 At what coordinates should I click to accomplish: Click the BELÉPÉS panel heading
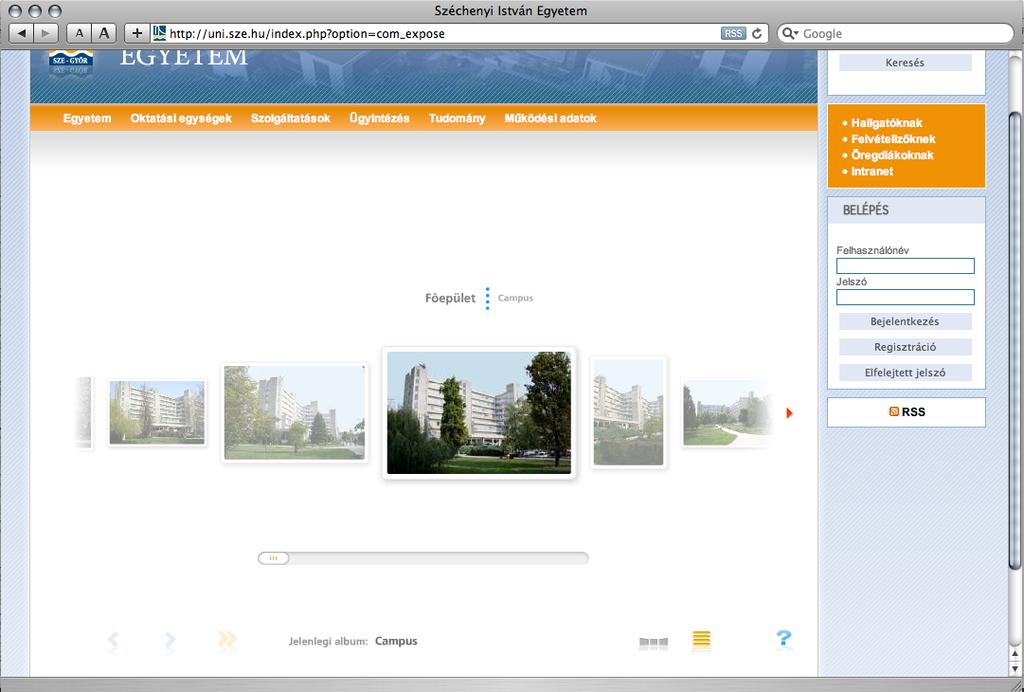[x=865, y=210]
